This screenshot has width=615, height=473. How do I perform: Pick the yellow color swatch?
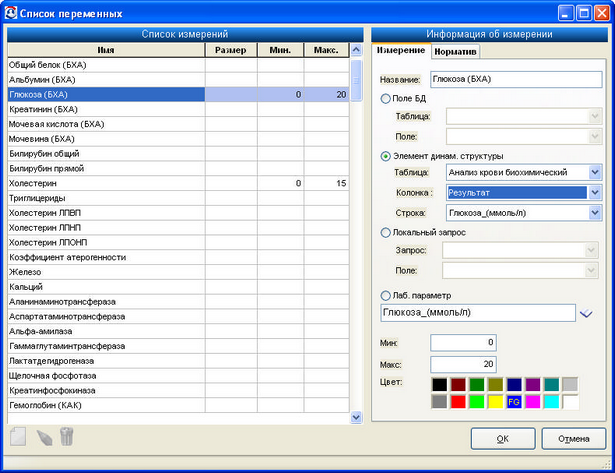click(x=495, y=402)
